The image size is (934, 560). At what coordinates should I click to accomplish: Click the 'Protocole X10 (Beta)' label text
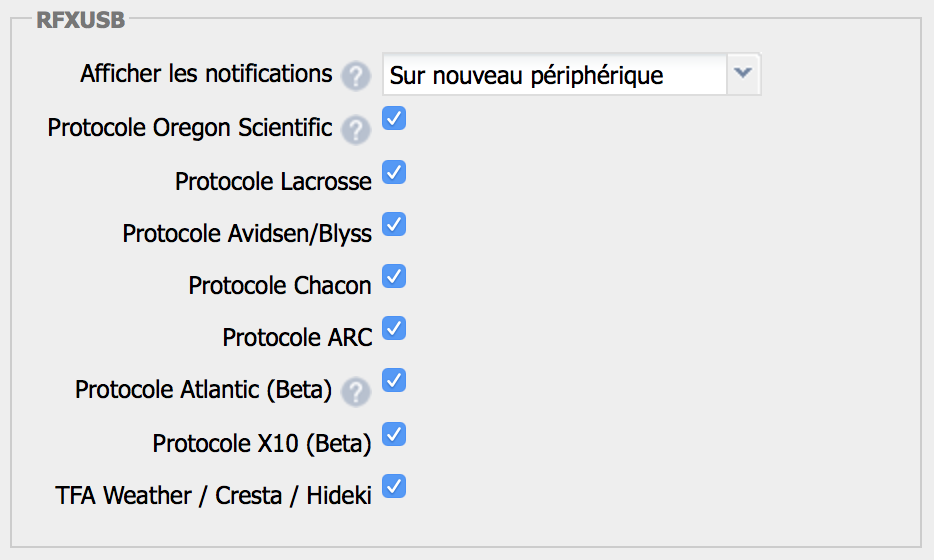point(262,443)
